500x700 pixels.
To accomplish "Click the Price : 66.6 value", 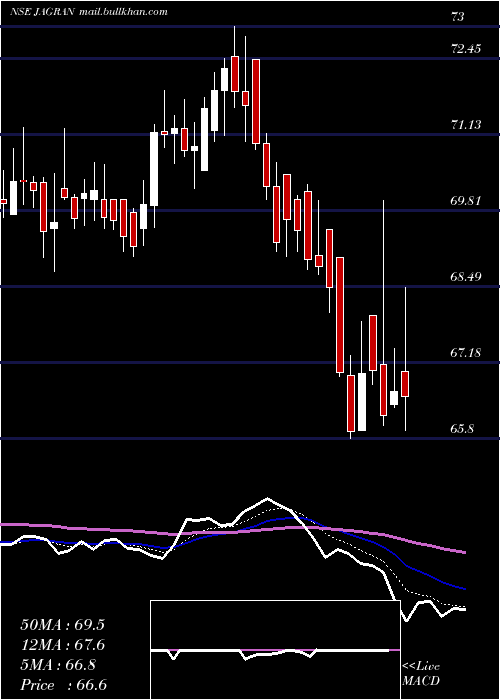I will point(63,685).
